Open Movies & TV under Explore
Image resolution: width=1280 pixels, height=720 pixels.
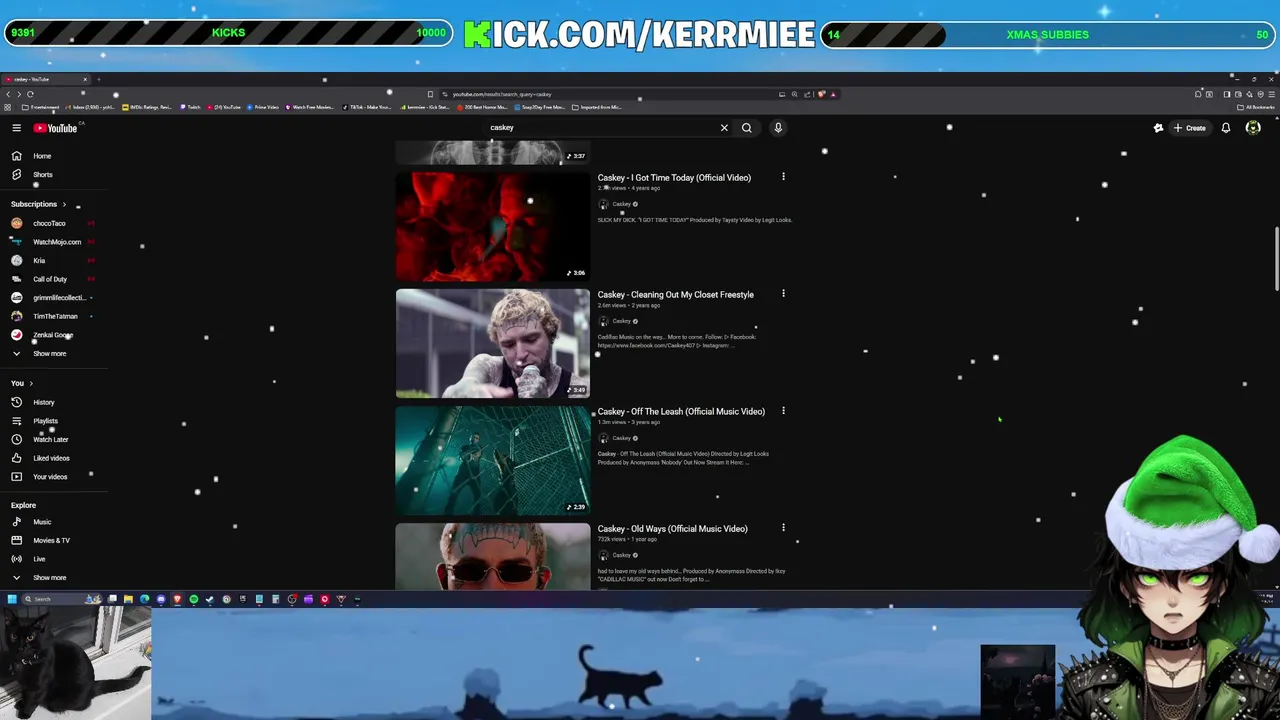(x=53, y=540)
